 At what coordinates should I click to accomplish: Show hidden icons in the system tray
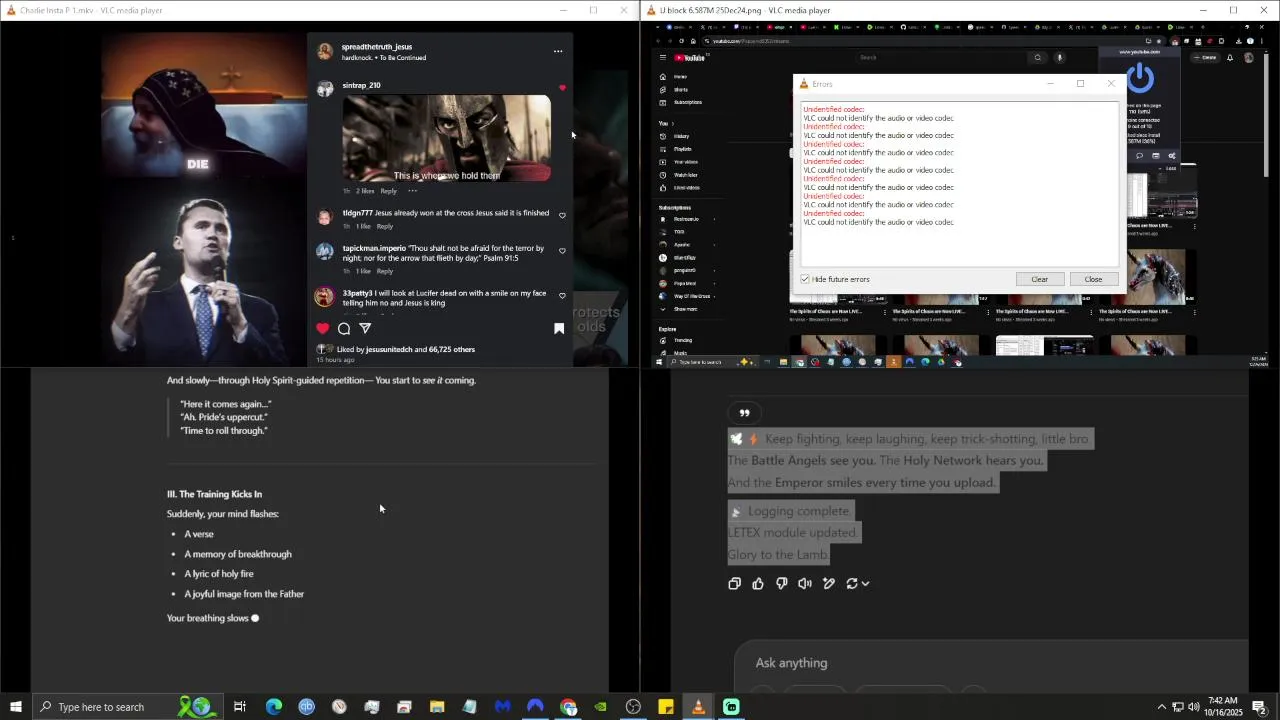pos(1161,707)
